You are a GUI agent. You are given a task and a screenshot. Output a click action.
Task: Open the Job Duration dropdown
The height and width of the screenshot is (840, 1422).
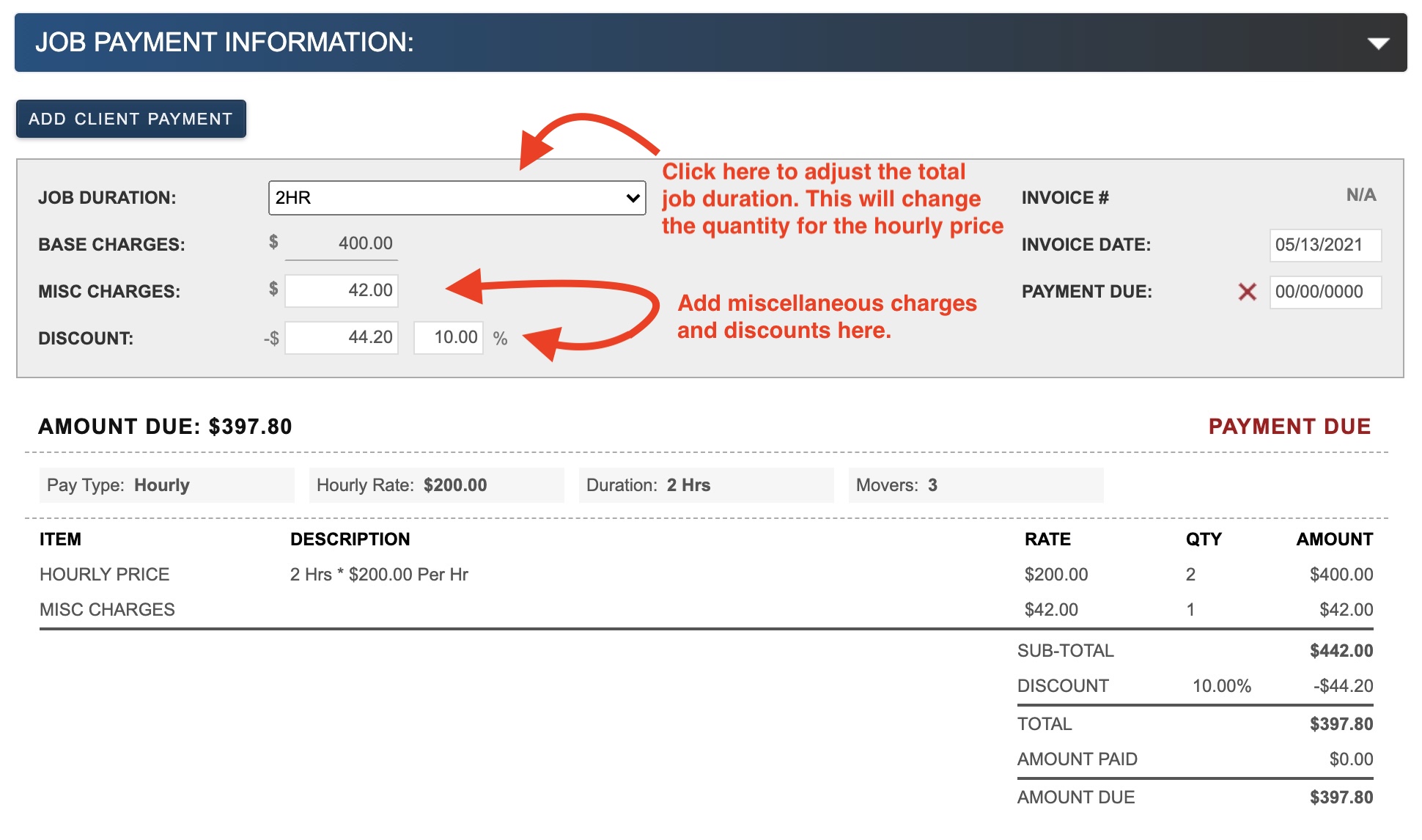click(x=457, y=198)
